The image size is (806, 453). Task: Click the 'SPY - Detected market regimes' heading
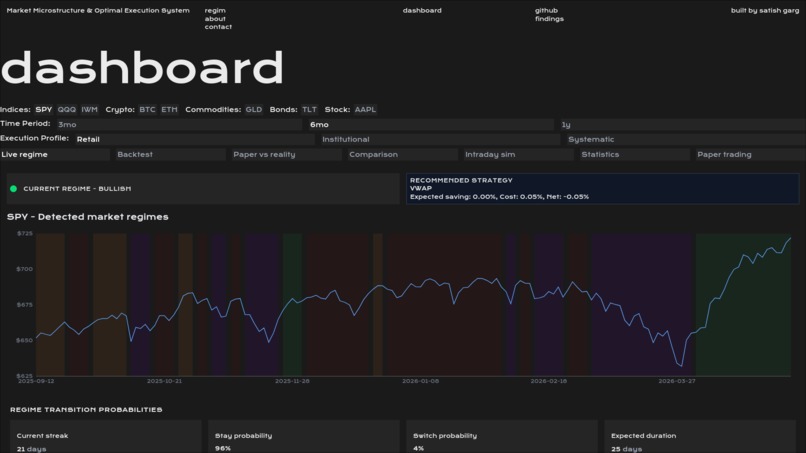87,217
